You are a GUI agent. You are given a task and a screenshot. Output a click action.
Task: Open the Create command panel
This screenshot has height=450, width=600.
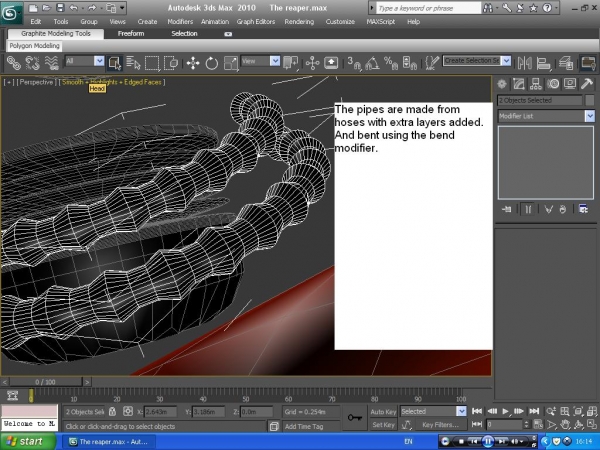click(x=502, y=84)
